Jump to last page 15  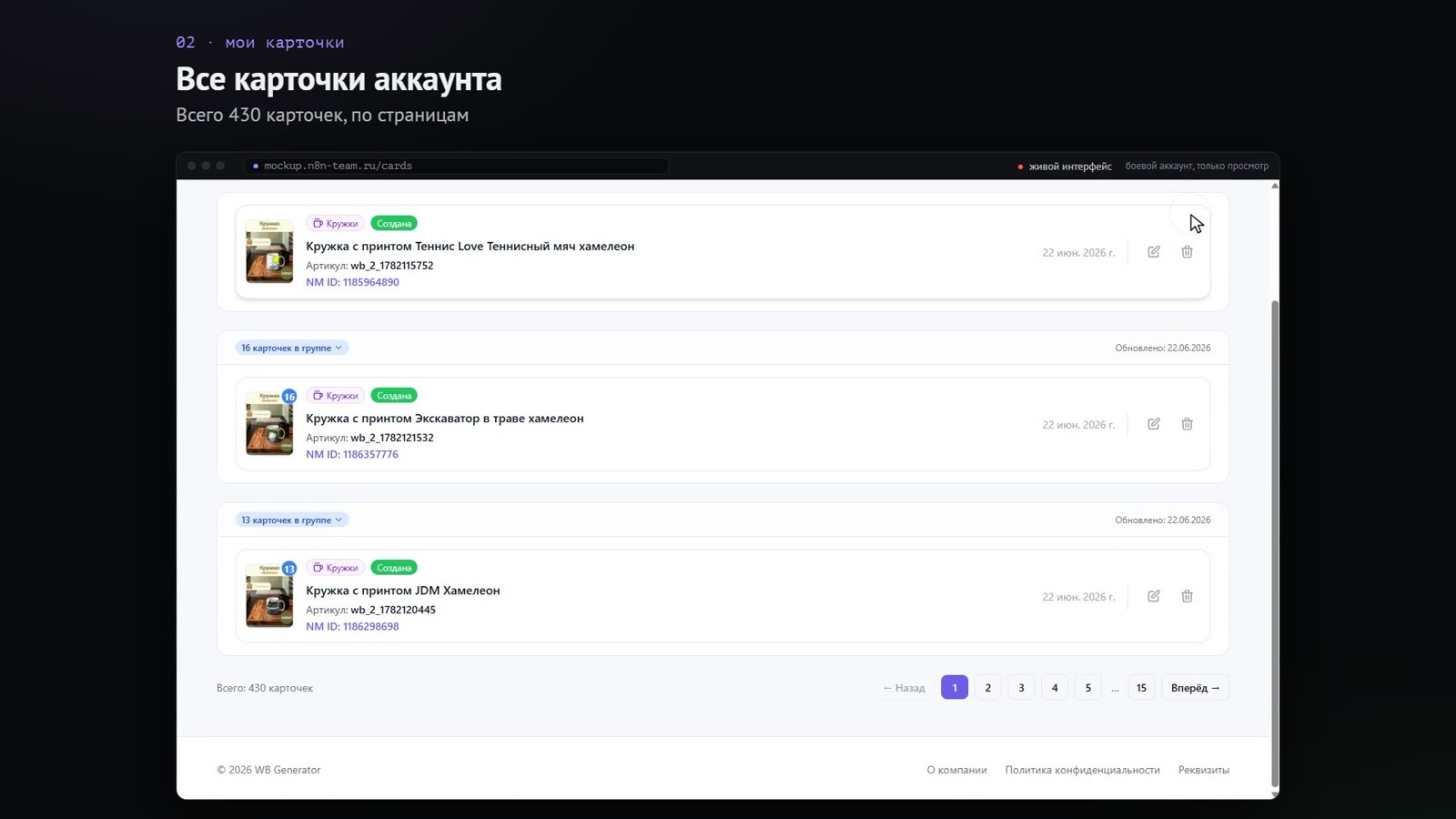click(x=1141, y=687)
